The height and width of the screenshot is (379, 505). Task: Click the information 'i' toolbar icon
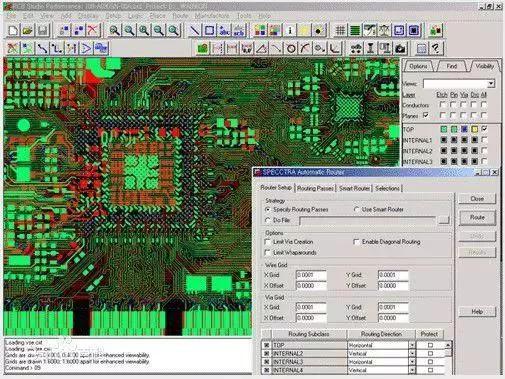[290, 31]
